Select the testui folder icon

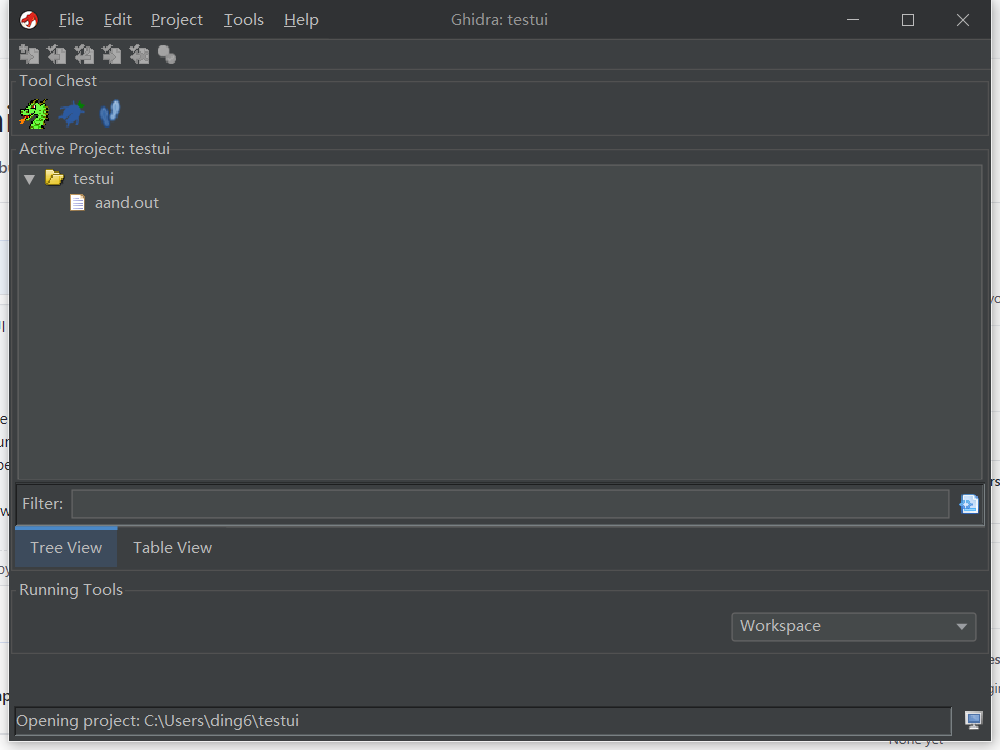click(x=55, y=178)
